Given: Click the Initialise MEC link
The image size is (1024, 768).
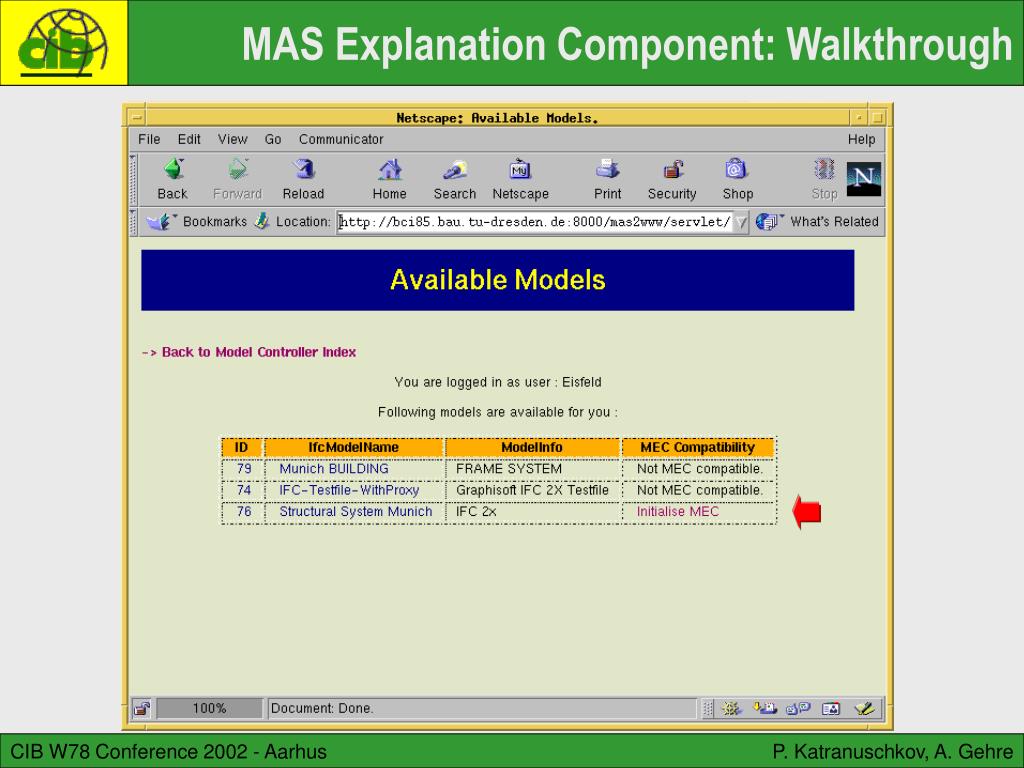Looking at the screenshot, I should coord(678,511).
